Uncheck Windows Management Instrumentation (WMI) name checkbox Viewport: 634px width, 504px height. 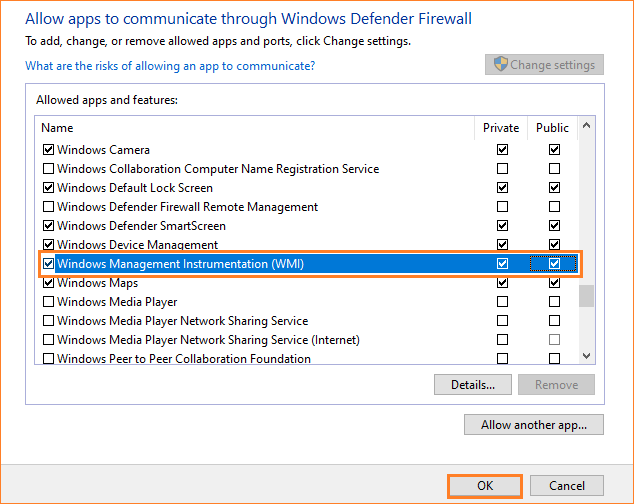[49, 264]
